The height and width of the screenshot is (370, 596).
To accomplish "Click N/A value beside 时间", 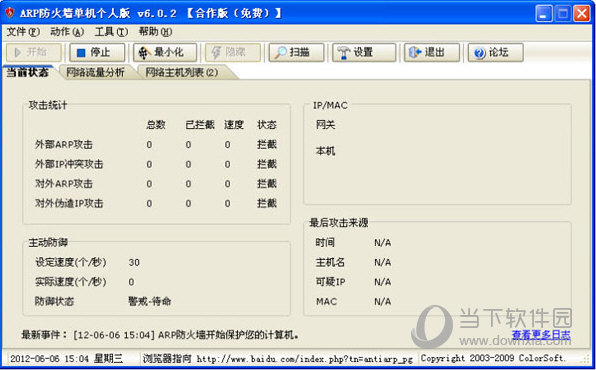I will [382, 243].
